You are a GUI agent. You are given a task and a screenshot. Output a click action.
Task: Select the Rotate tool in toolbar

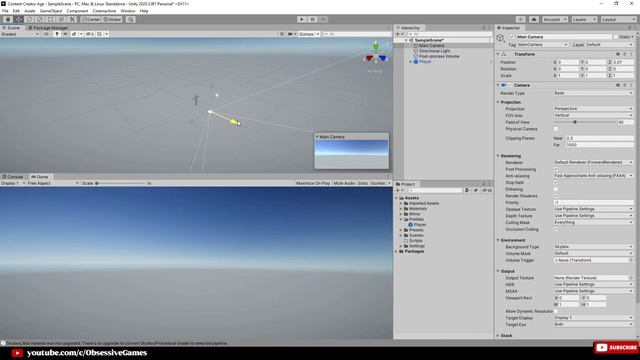point(29,19)
